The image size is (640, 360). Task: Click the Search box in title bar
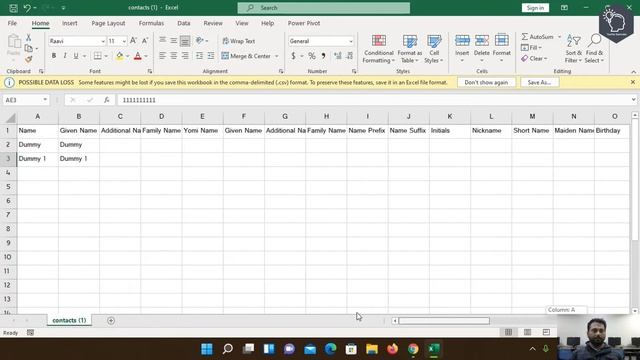tap(324, 8)
